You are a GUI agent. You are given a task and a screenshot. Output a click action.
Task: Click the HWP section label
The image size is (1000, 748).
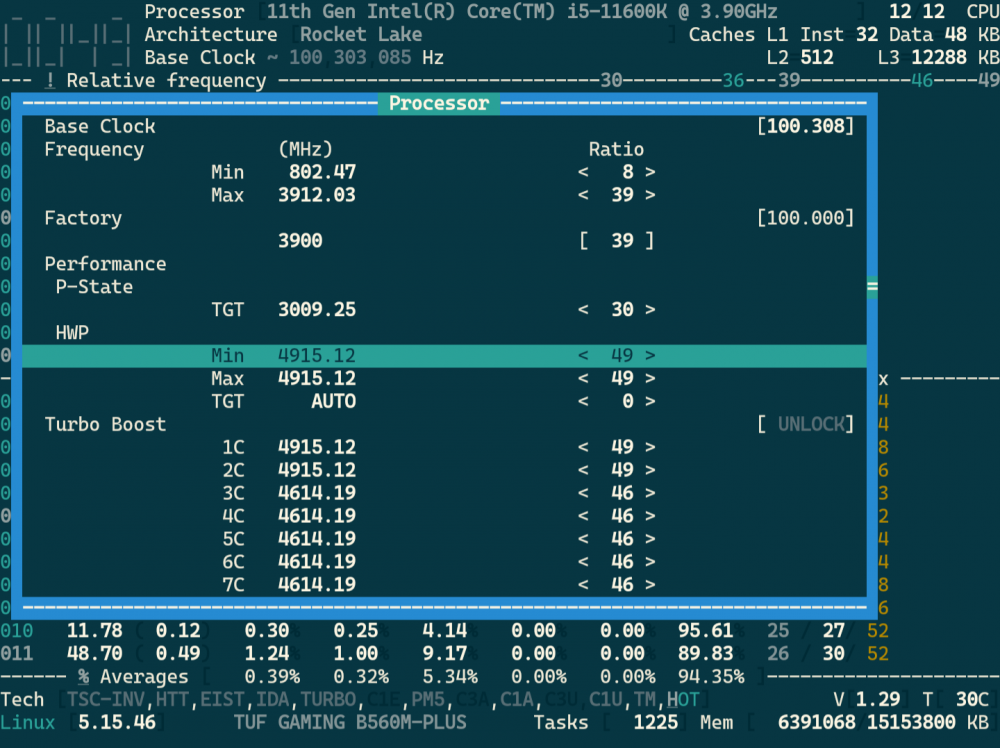pyautogui.click(x=72, y=333)
